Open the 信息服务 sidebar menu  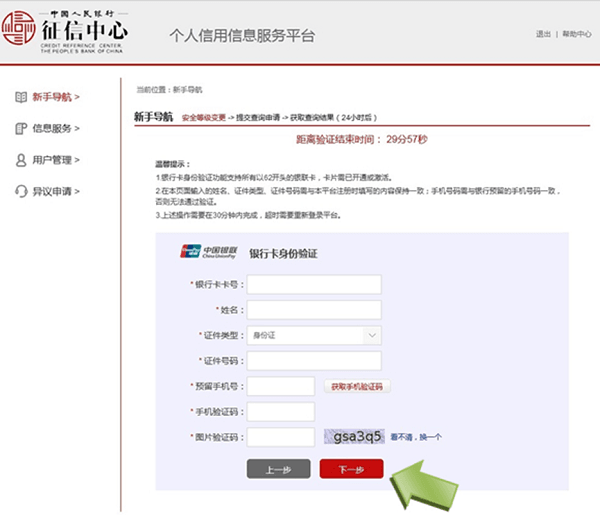pos(56,129)
